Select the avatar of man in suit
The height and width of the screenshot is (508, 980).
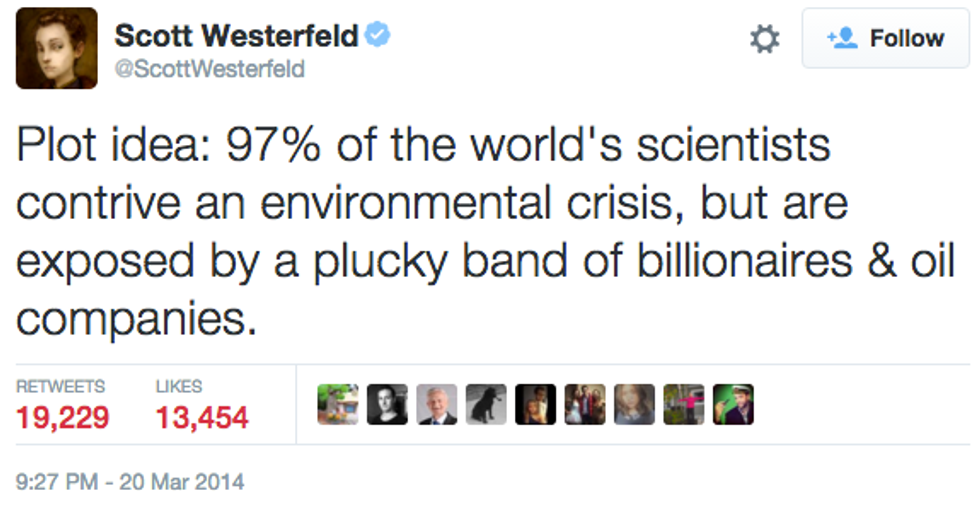[x=436, y=405]
